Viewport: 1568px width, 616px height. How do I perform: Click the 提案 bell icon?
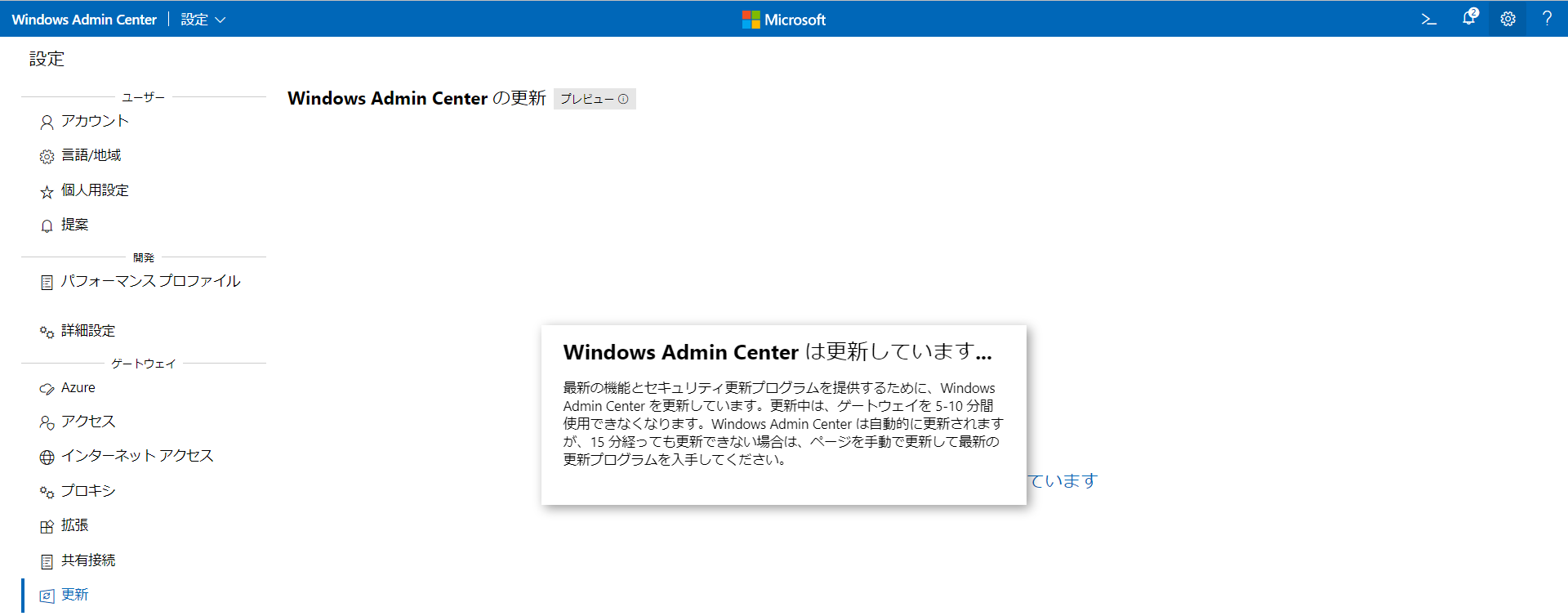coord(47,226)
